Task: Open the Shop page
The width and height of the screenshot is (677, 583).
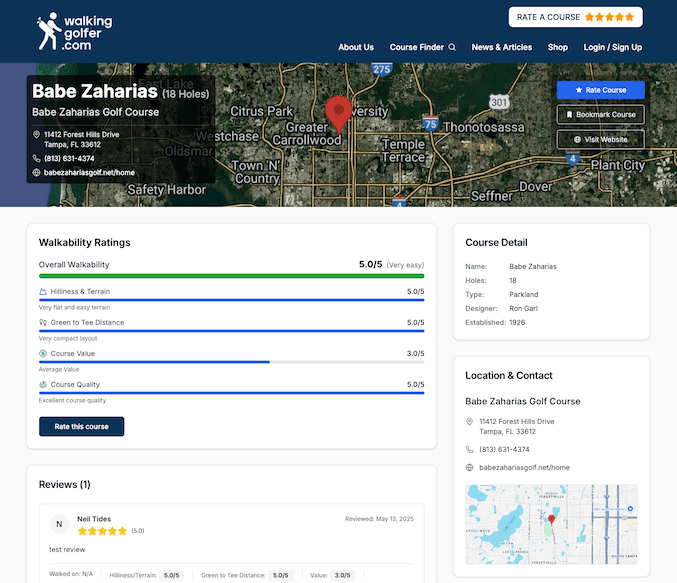Action: (558, 47)
